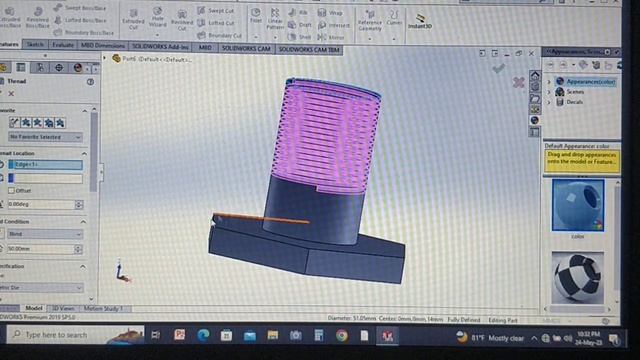This screenshot has height=360, width=640.
Task: Select the Draft tool
Action: (x=300, y=25)
